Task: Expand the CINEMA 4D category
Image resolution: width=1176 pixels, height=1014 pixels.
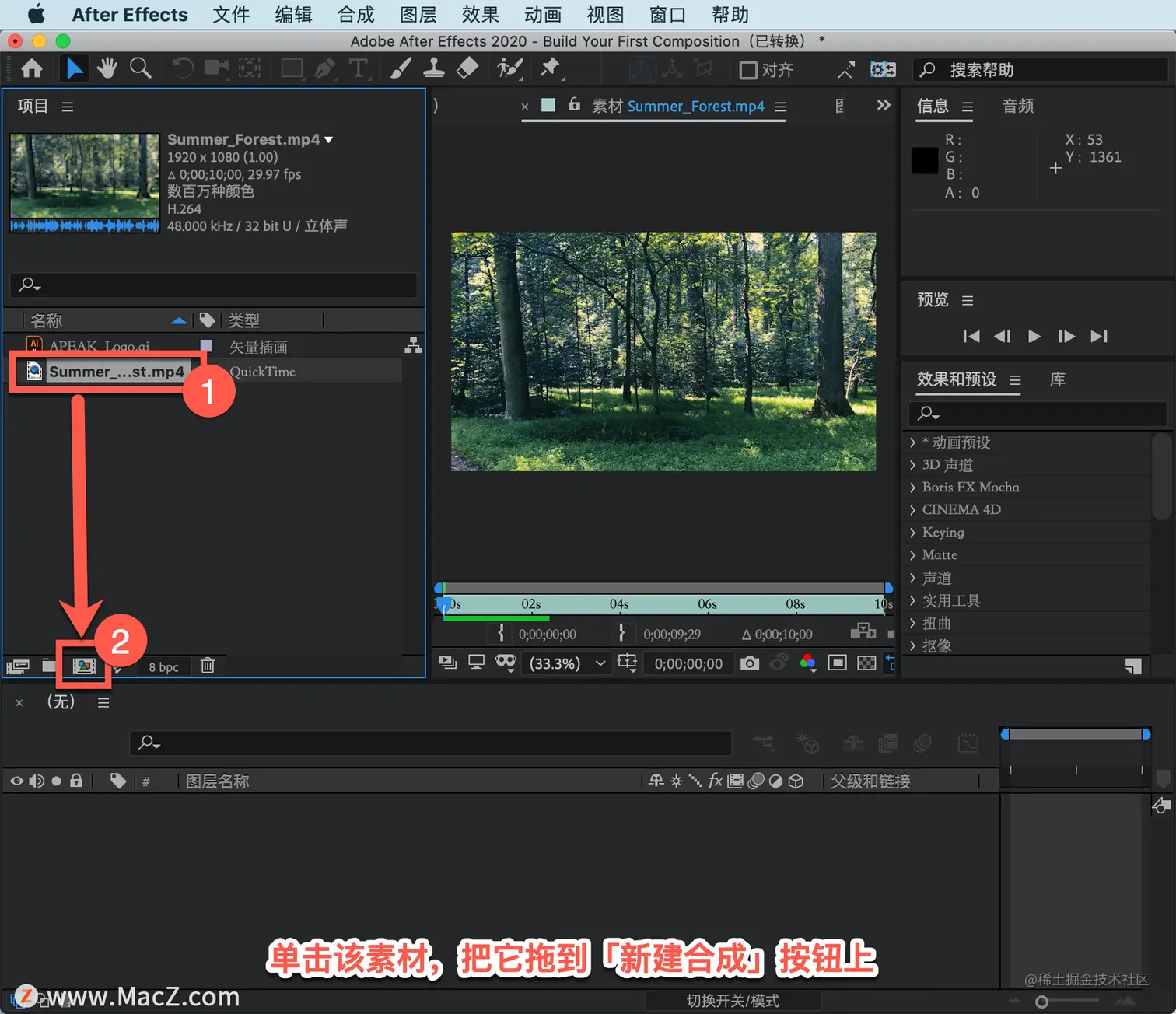Action: click(912, 510)
